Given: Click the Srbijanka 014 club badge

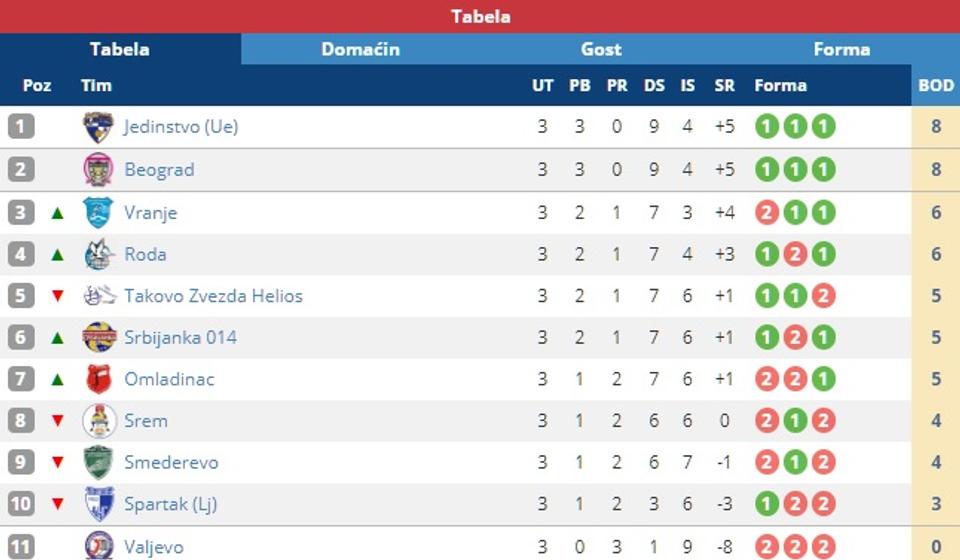Looking at the screenshot, I should pyautogui.click(x=98, y=337).
